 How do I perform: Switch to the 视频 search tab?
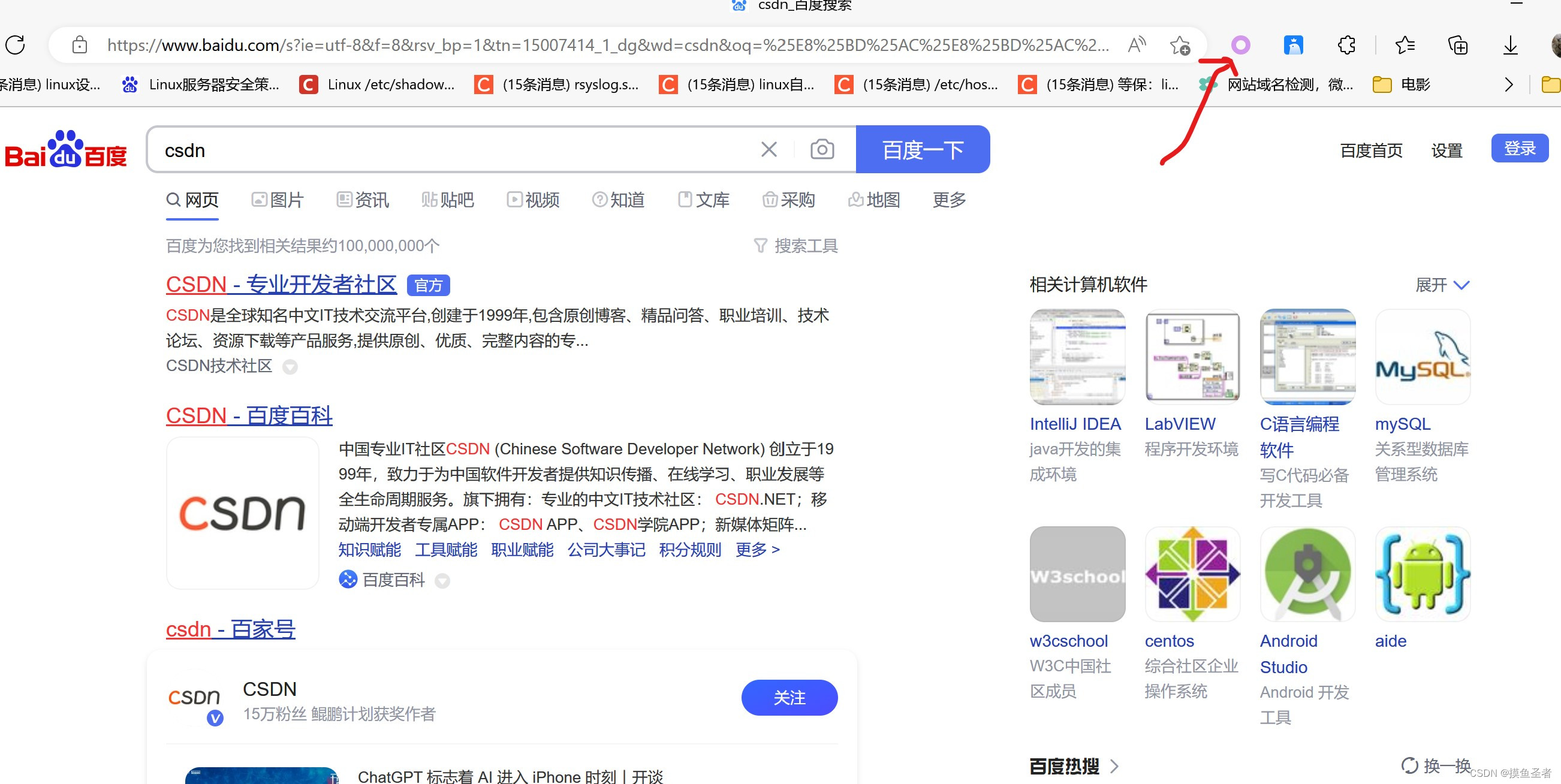tap(534, 200)
